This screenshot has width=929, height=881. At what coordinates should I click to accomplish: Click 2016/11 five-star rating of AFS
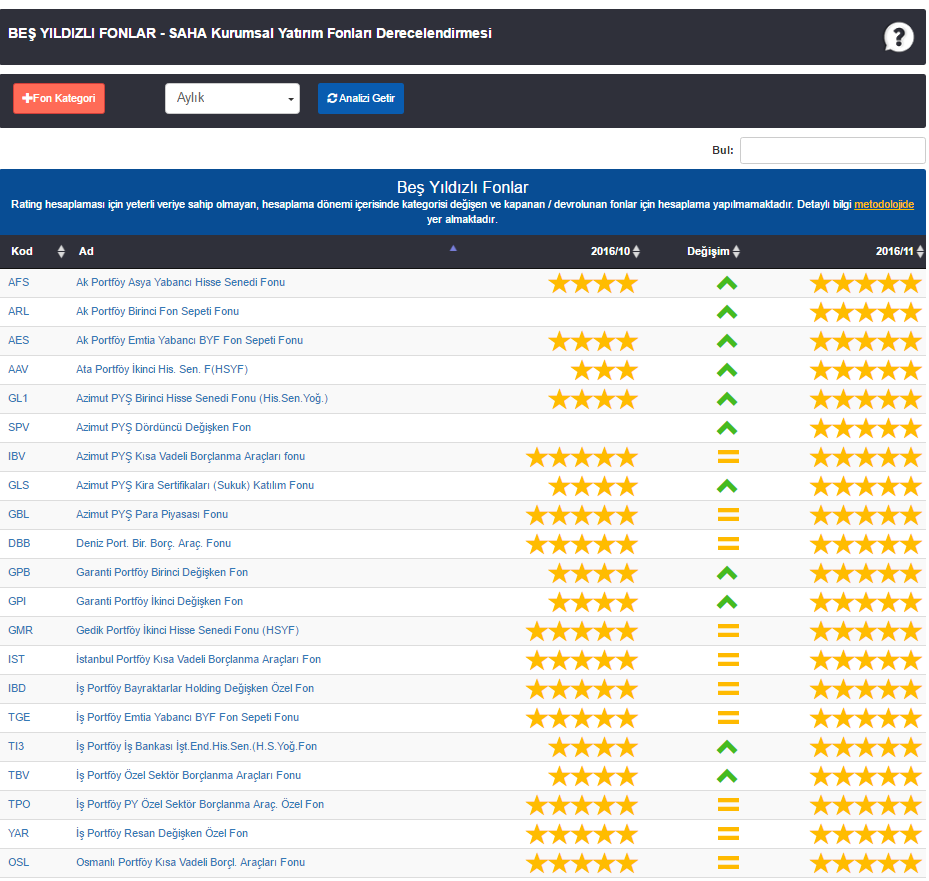(866, 284)
